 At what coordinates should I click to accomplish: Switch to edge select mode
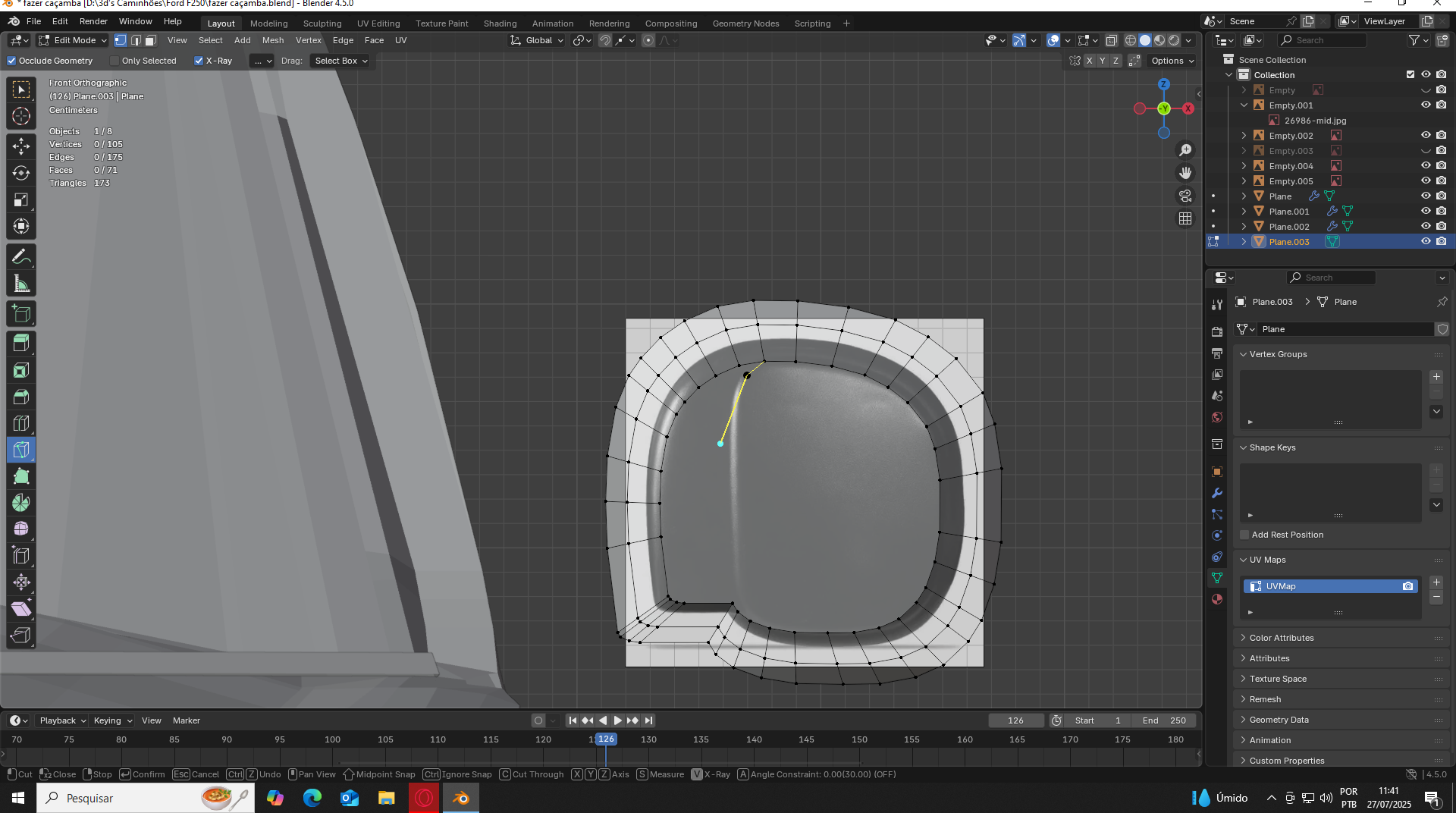(136, 40)
